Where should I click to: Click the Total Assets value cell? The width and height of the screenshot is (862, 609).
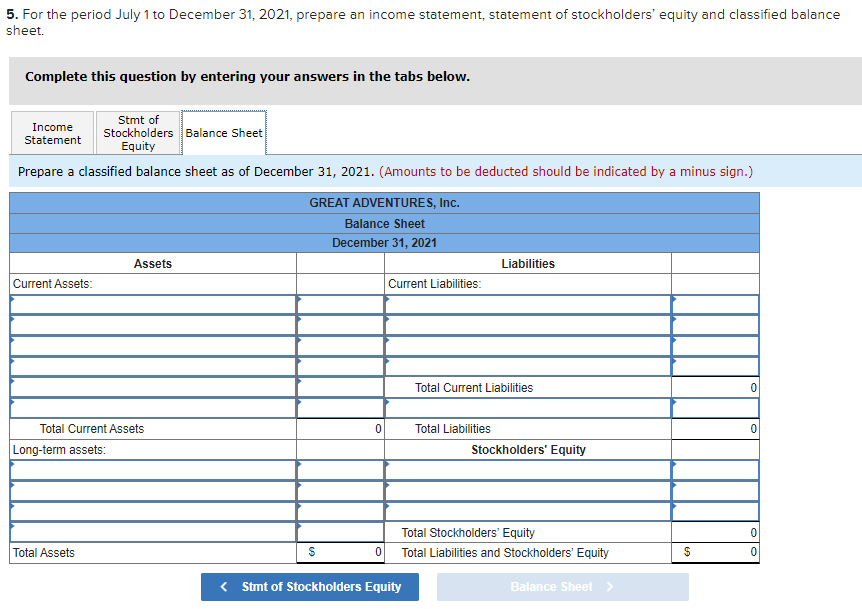(340, 552)
